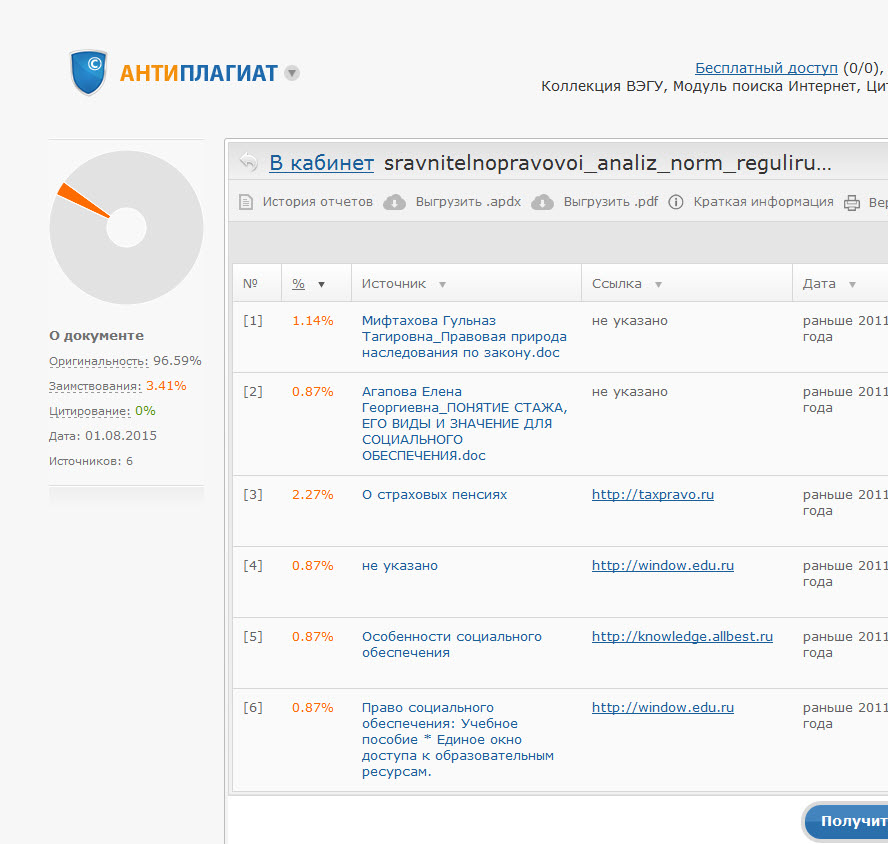This screenshot has width=888, height=844.
Task: Click the row number [2]
Action: point(253,391)
